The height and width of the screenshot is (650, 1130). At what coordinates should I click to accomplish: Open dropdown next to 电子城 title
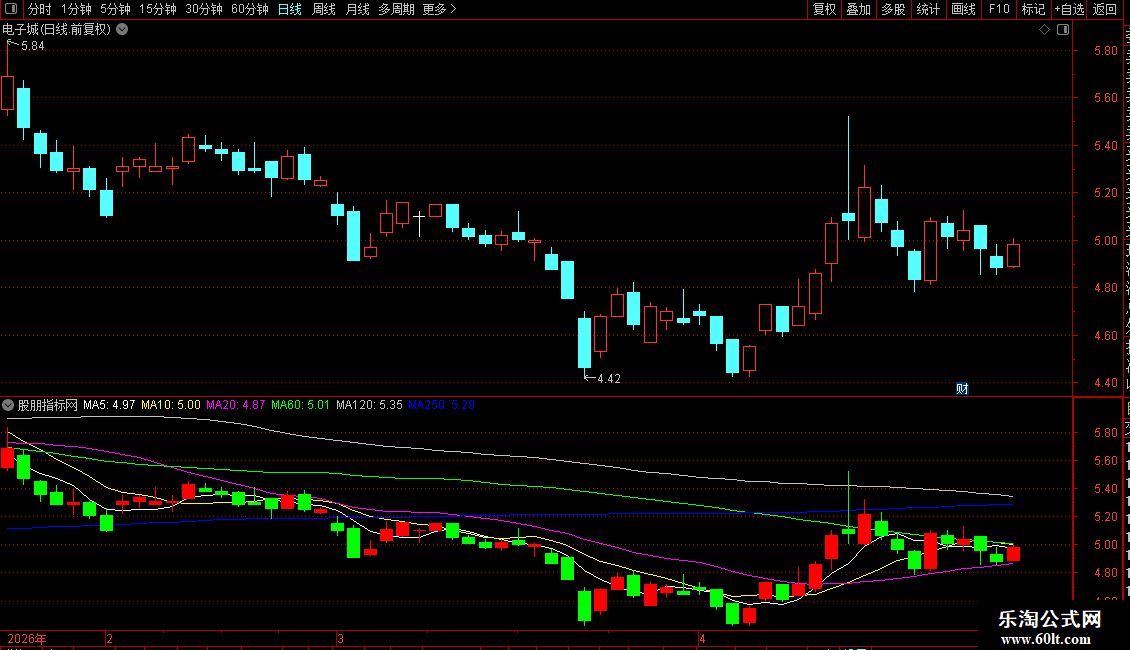tap(123, 29)
